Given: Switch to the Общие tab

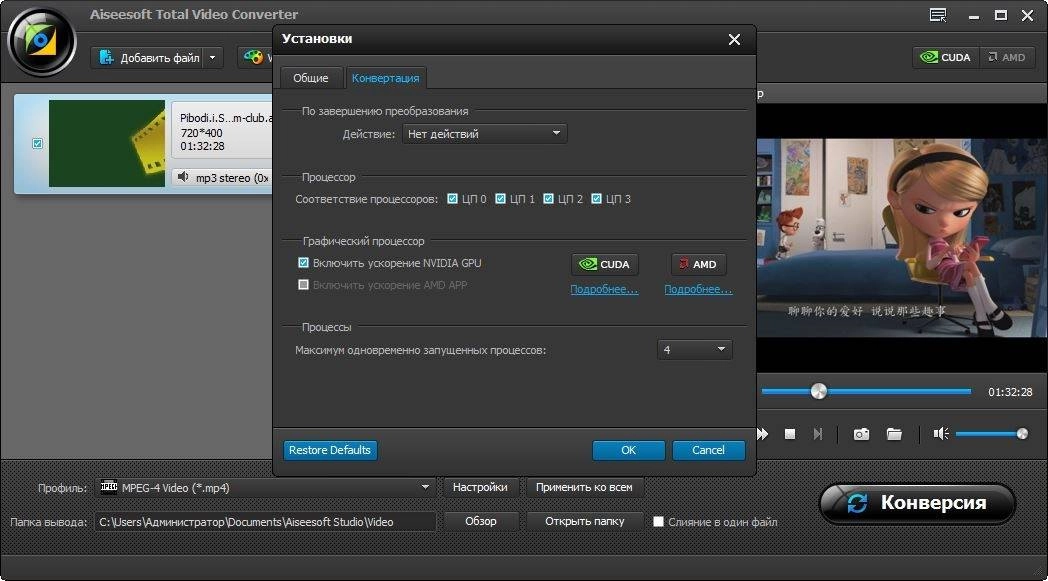Looking at the screenshot, I should coord(311,78).
